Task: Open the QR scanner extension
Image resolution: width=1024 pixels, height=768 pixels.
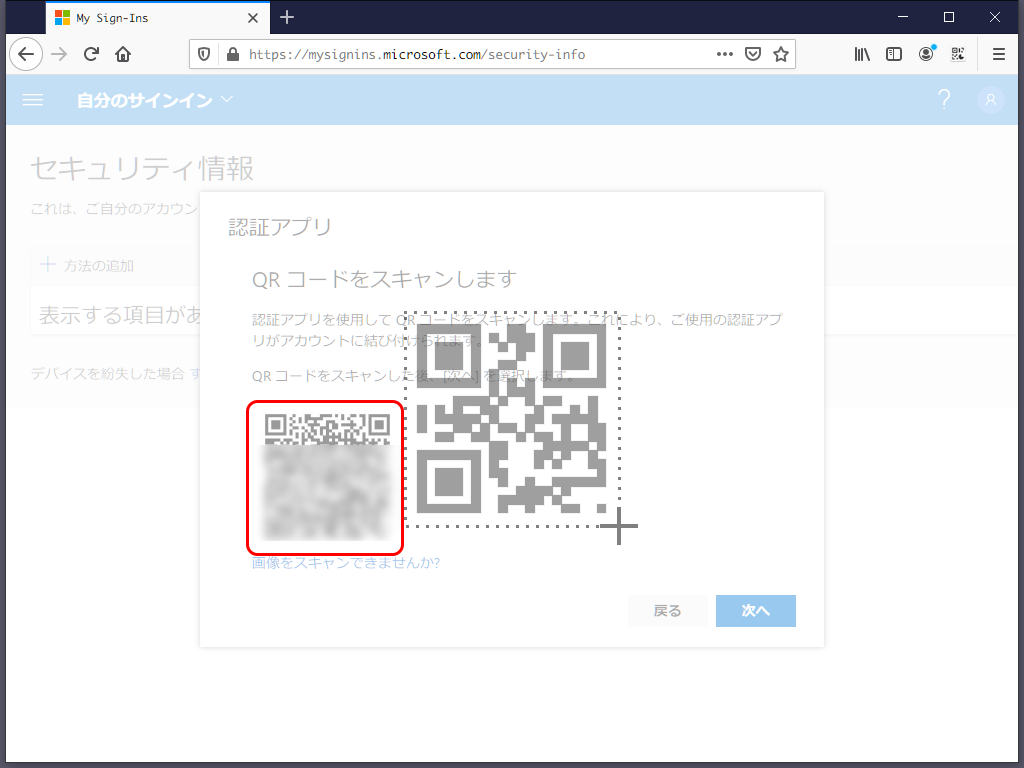Action: [957, 54]
